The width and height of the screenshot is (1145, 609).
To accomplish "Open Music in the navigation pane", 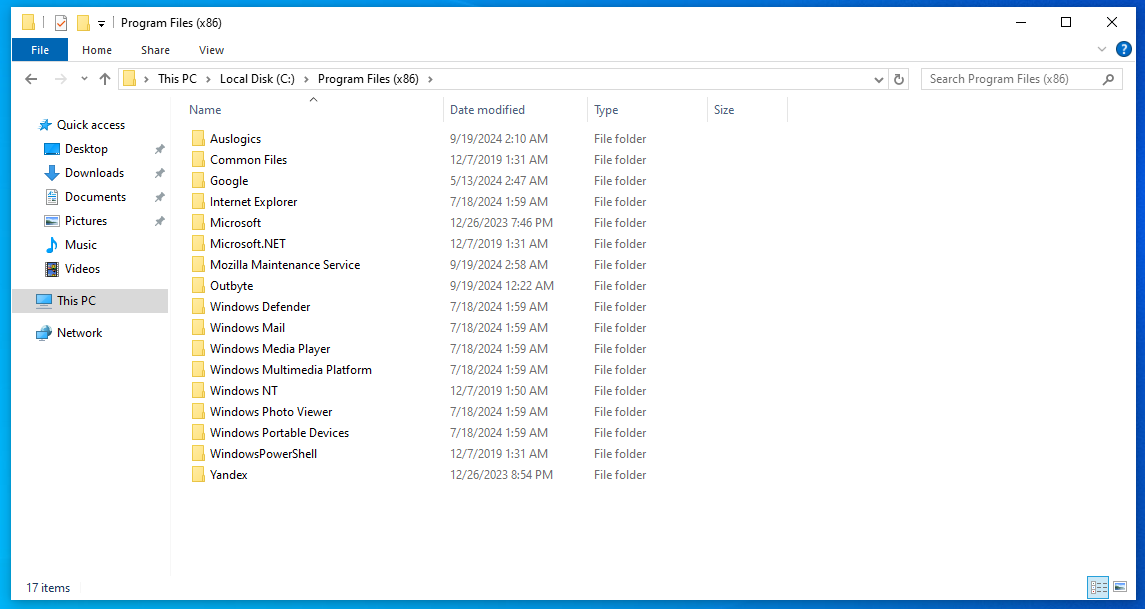I will click(x=80, y=245).
